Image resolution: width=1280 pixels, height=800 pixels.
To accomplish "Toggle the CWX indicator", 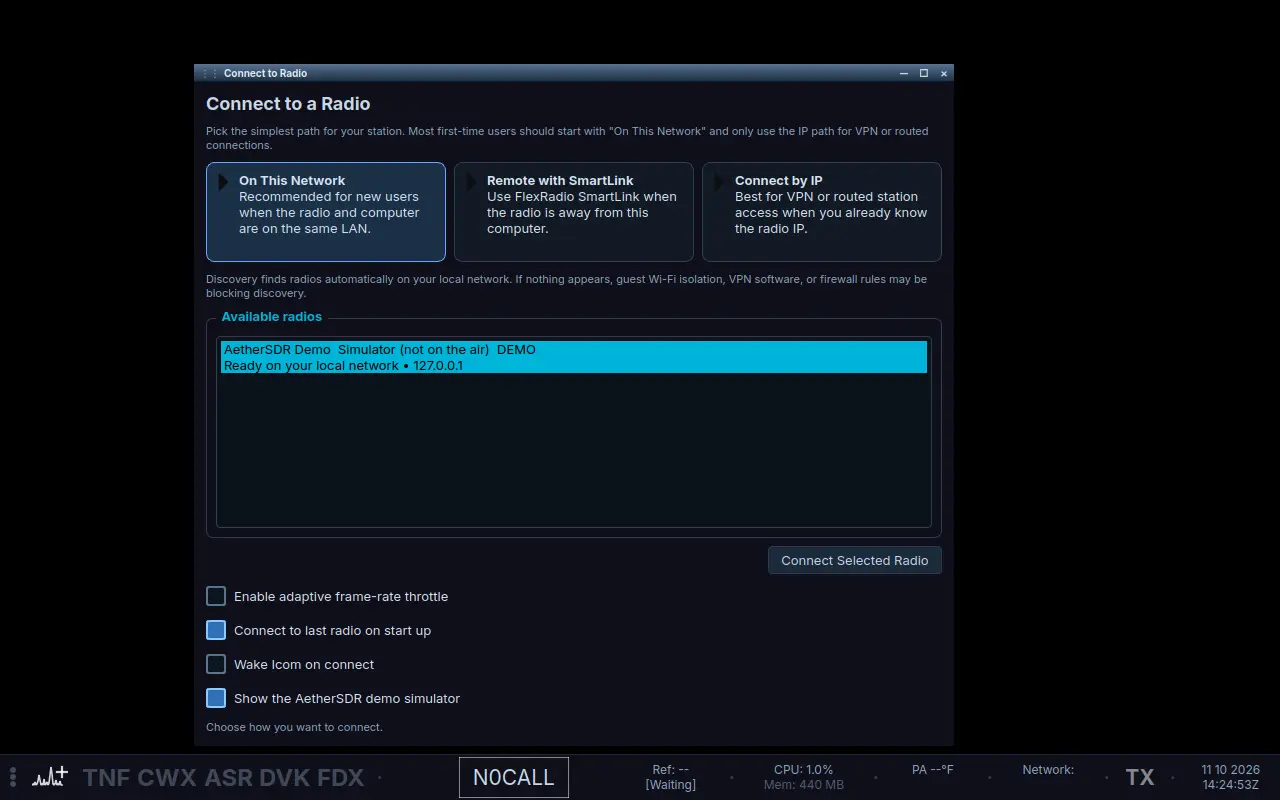I will 167,777.
